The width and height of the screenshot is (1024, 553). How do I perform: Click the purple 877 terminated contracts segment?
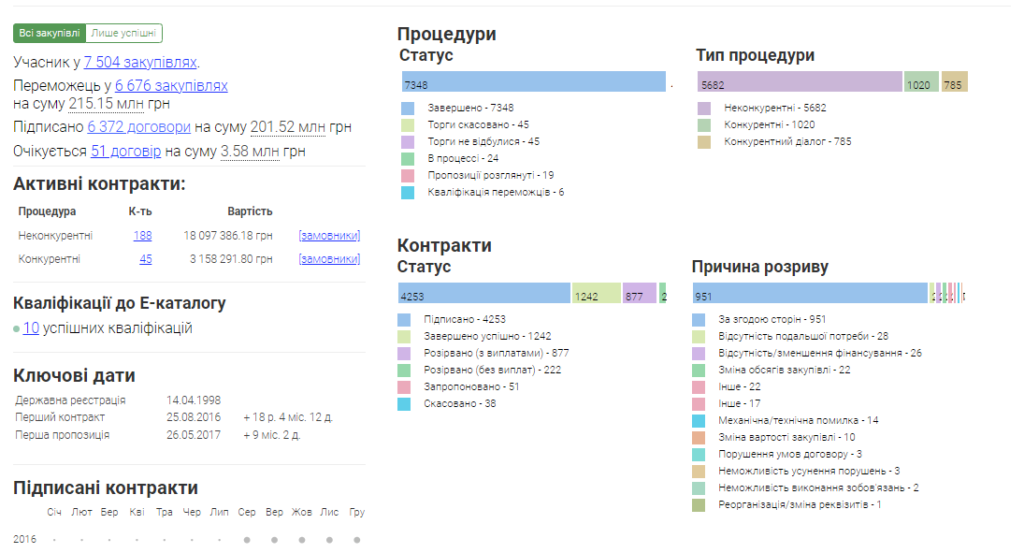(x=639, y=296)
